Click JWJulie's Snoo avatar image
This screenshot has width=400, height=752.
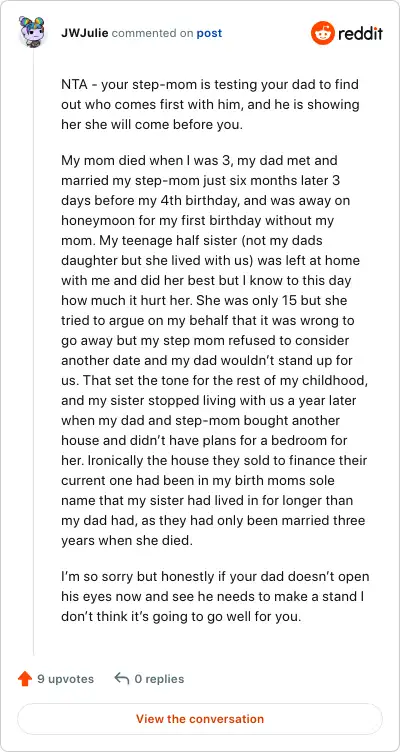(33, 31)
